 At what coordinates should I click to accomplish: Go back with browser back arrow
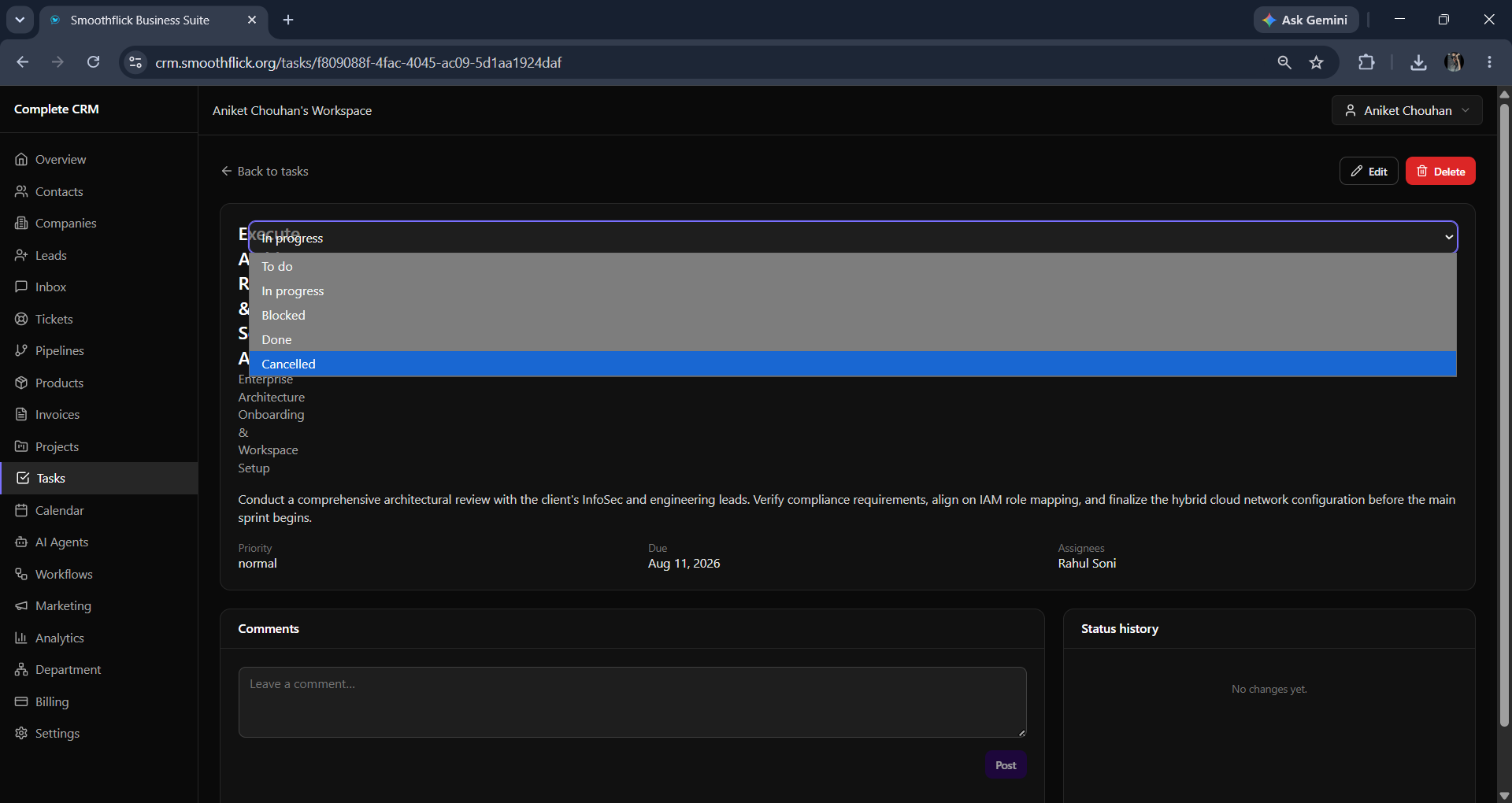coord(22,62)
